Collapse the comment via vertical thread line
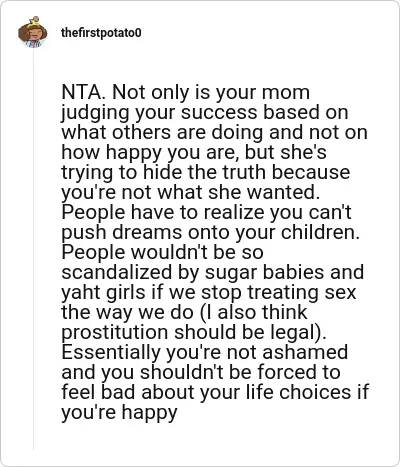Viewport: 400px width, 467px height. (33, 248)
